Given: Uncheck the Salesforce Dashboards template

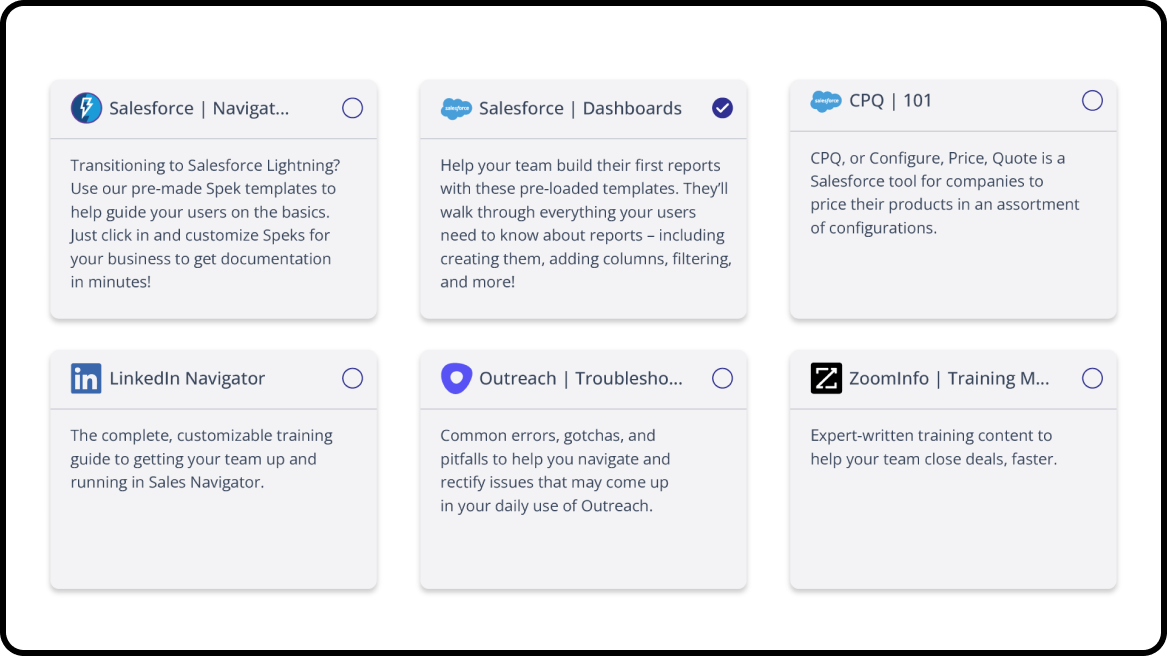Looking at the screenshot, I should tap(722, 108).
